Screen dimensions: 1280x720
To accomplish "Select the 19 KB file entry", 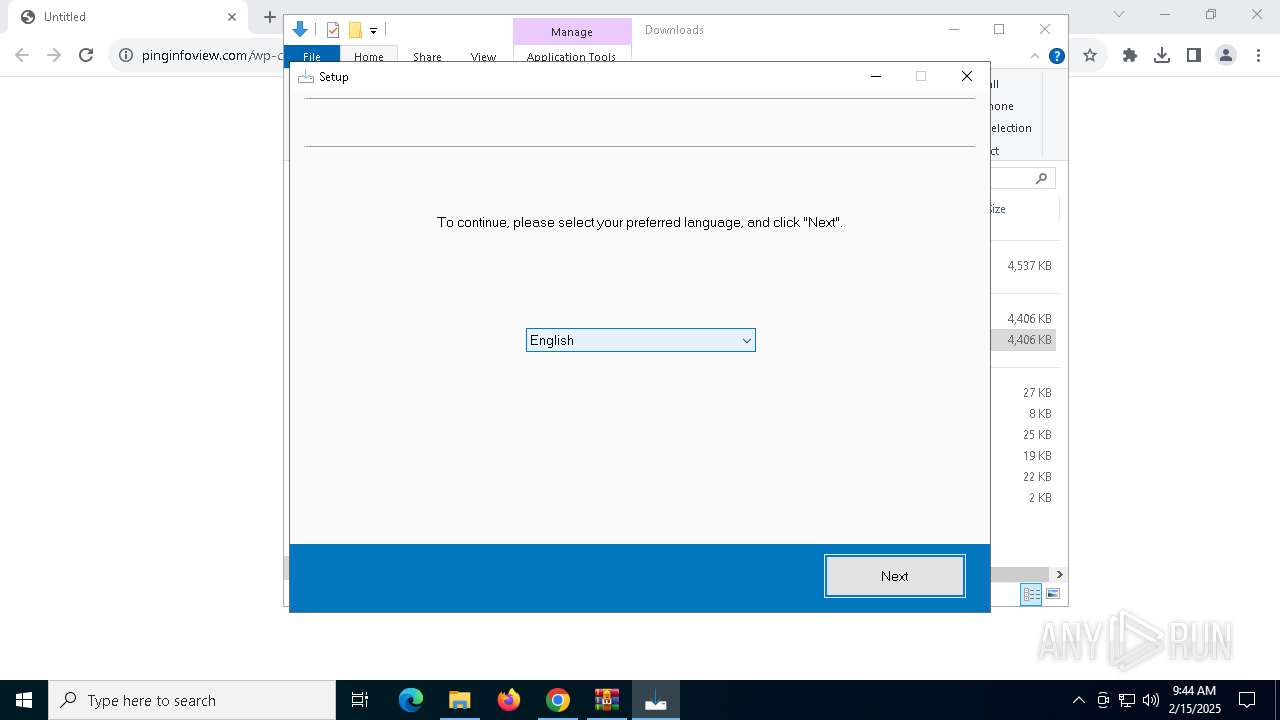I will point(1037,456).
